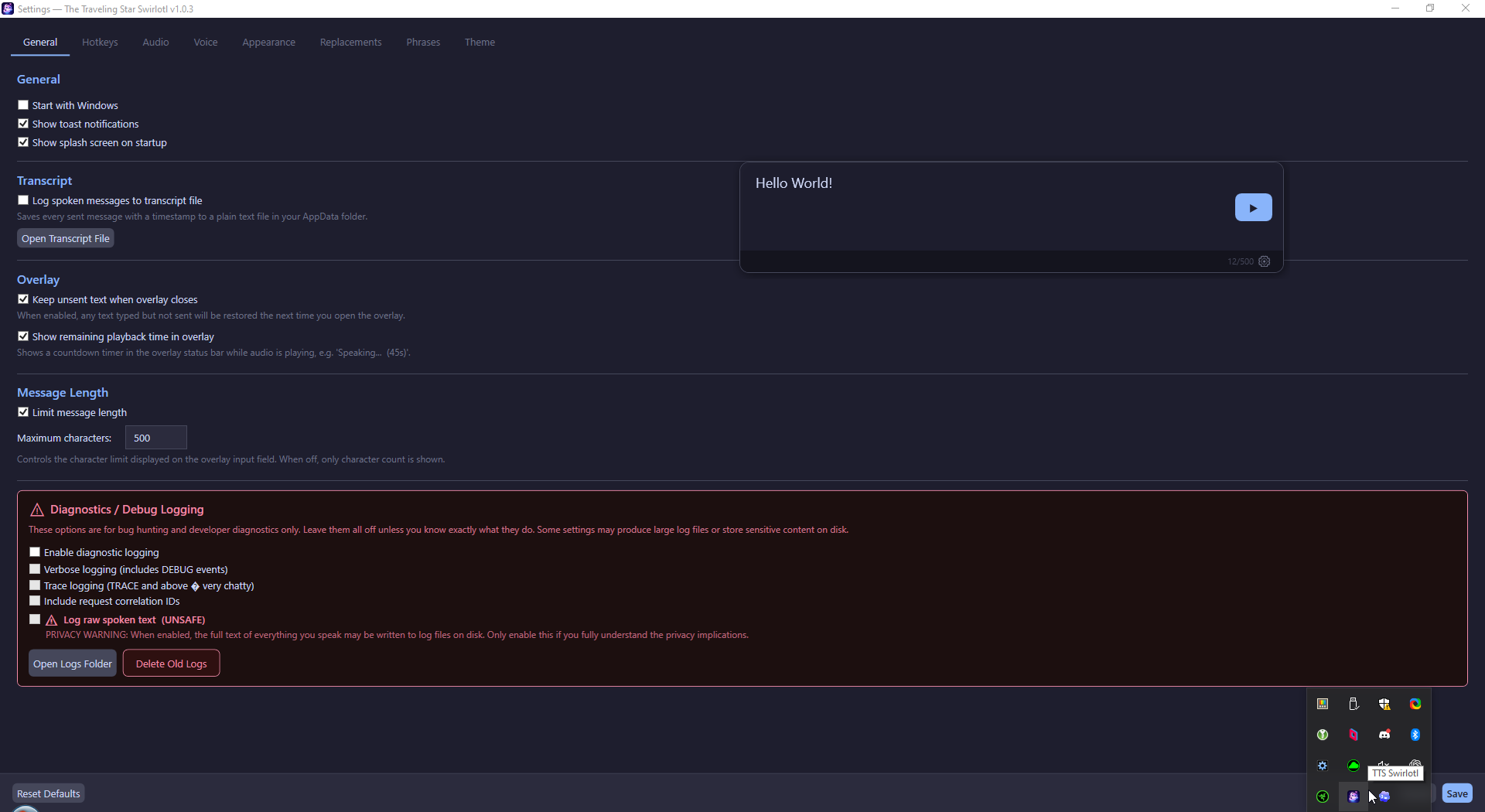Switch to the Theme tab

[x=480, y=43]
